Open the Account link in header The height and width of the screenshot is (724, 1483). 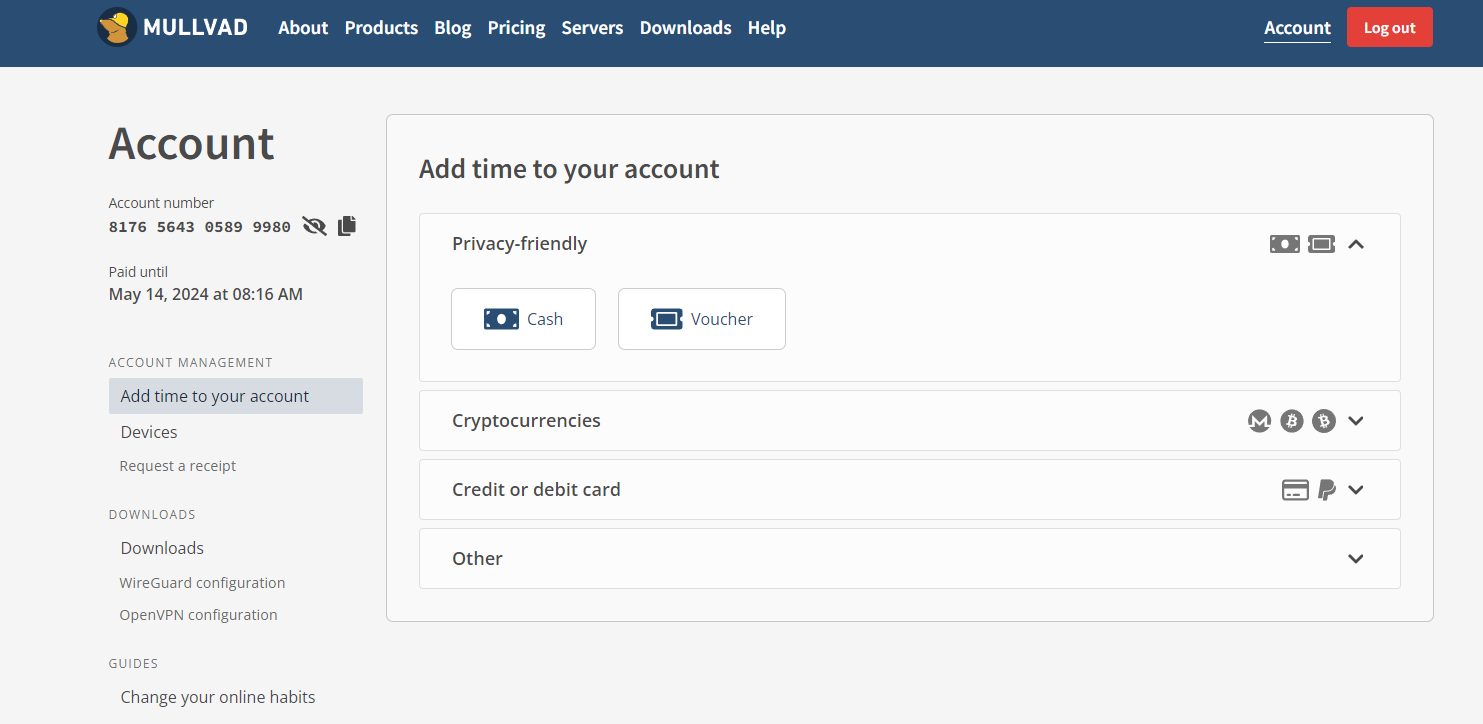pos(1297,28)
